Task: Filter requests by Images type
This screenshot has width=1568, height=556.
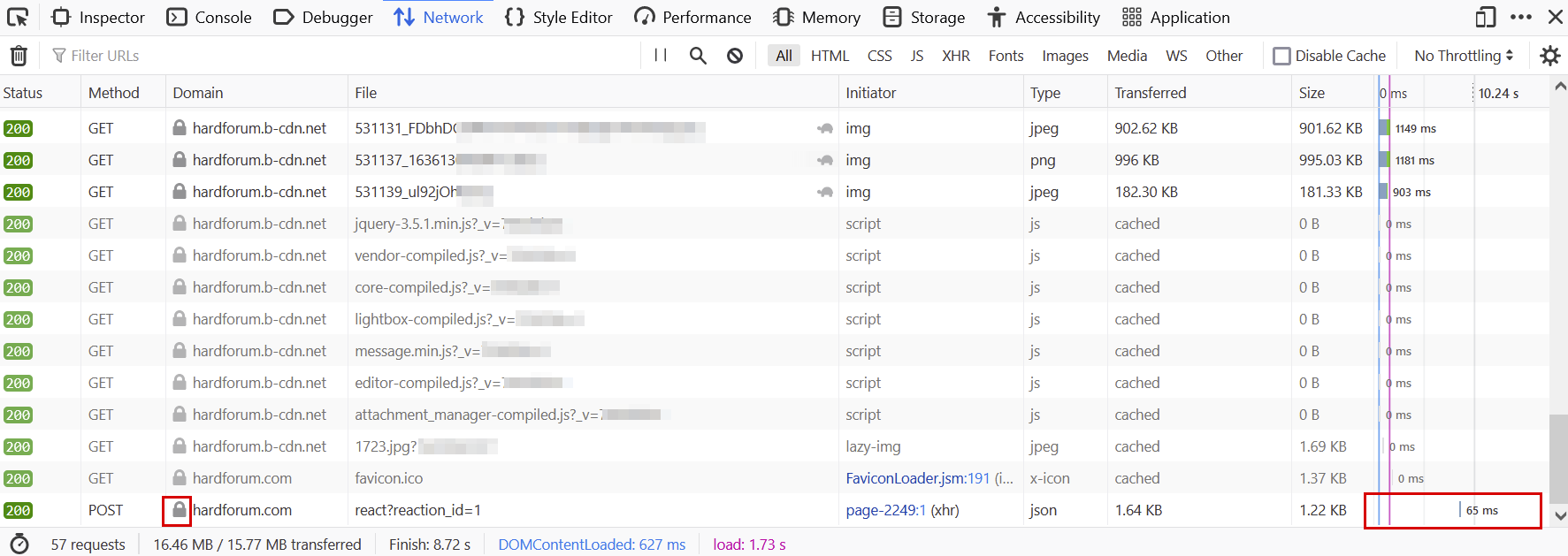Action: click(1065, 56)
